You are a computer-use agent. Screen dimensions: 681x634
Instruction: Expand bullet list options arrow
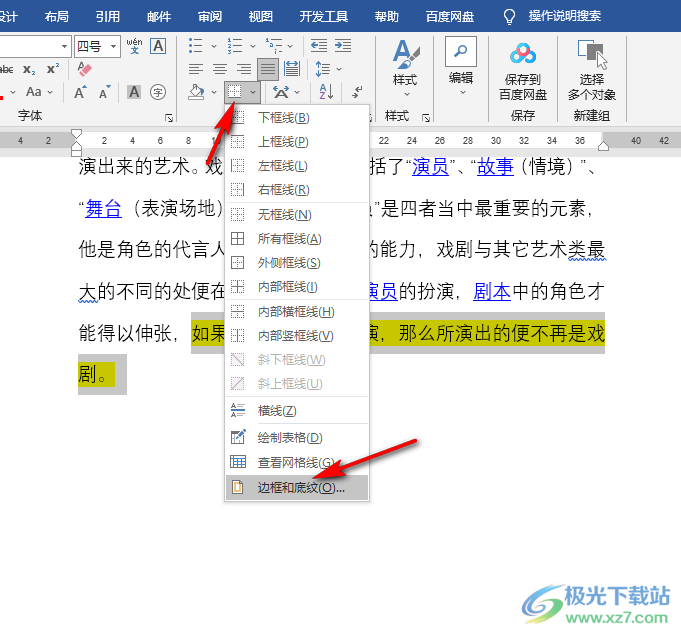click(x=214, y=46)
